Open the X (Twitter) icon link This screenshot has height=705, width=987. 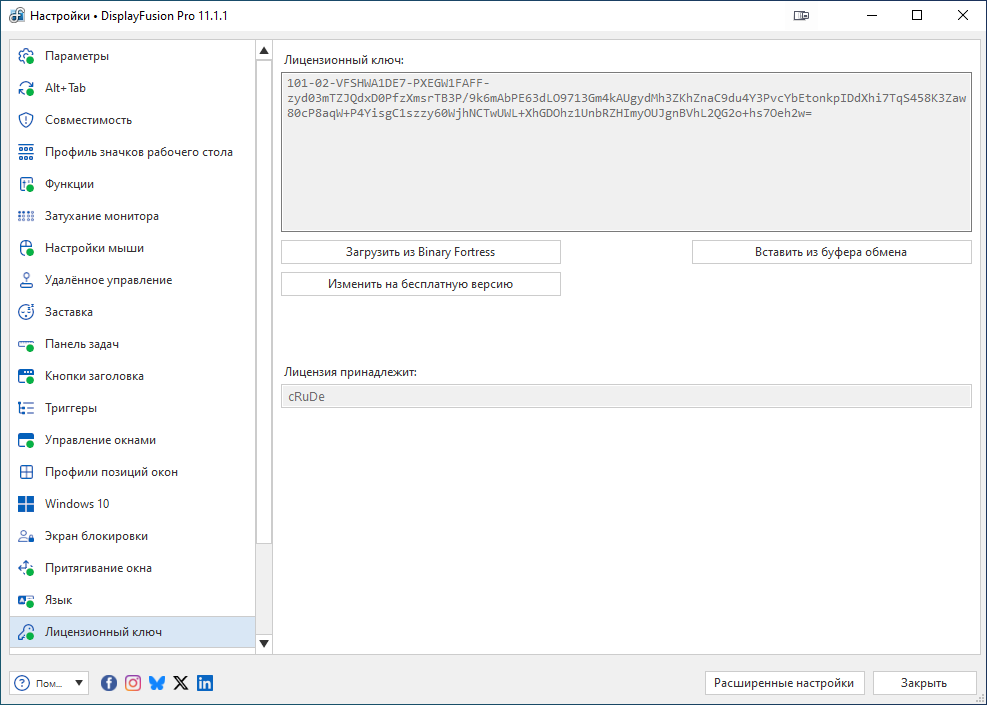pyautogui.click(x=181, y=683)
